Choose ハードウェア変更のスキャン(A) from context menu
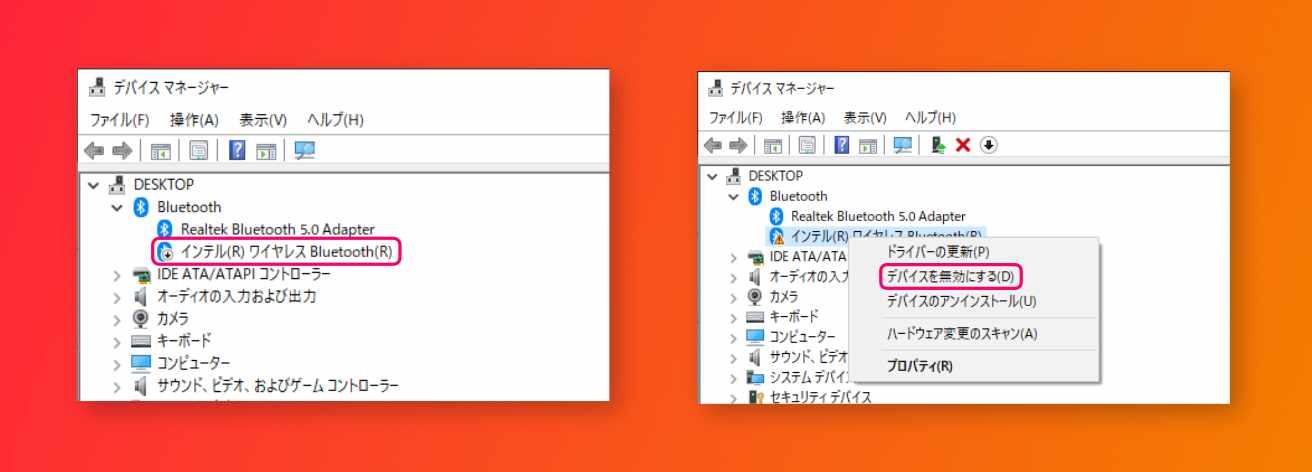The image size is (1312, 472). pos(975,333)
